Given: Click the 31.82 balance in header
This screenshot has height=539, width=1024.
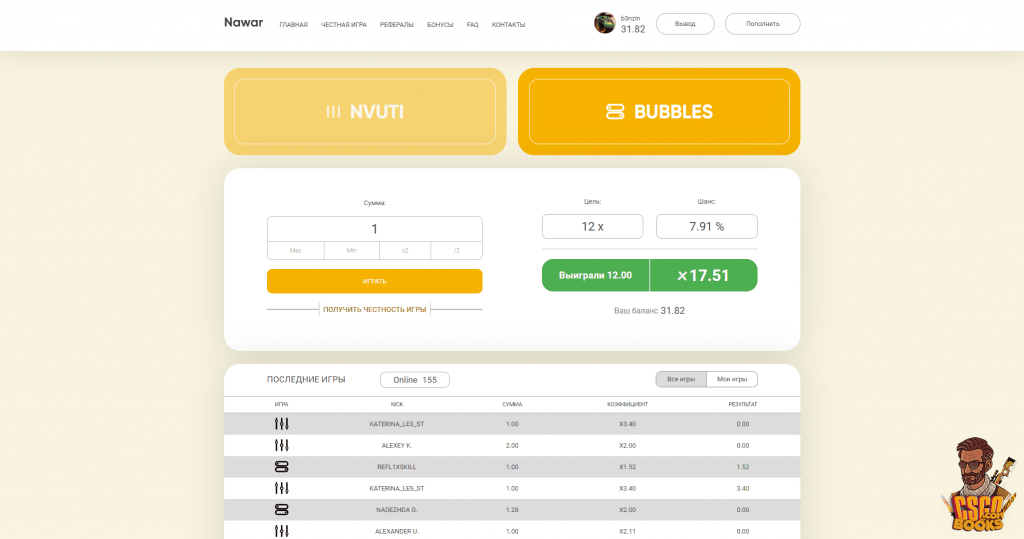Looking at the screenshot, I should [633, 29].
